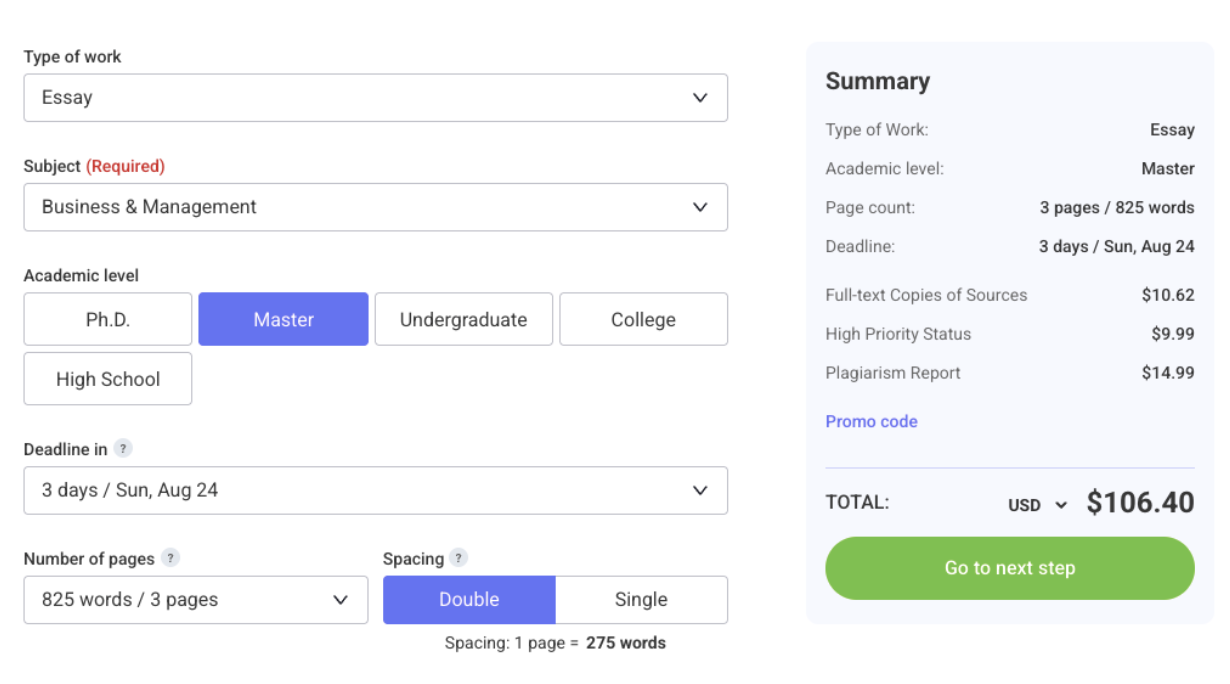
Task: Expand the Number of pages dropdown
Action: pyautogui.click(x=195, y=600)
